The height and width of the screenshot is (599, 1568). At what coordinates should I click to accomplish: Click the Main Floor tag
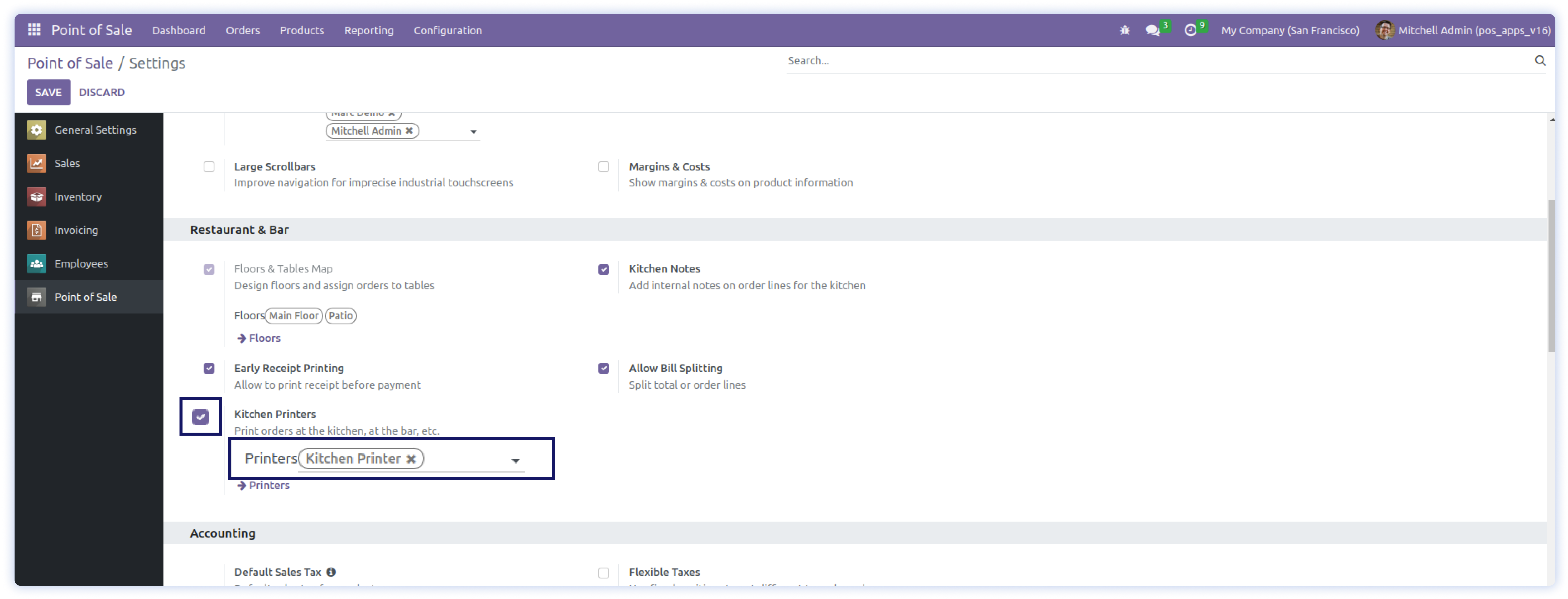tap(293, 316)
